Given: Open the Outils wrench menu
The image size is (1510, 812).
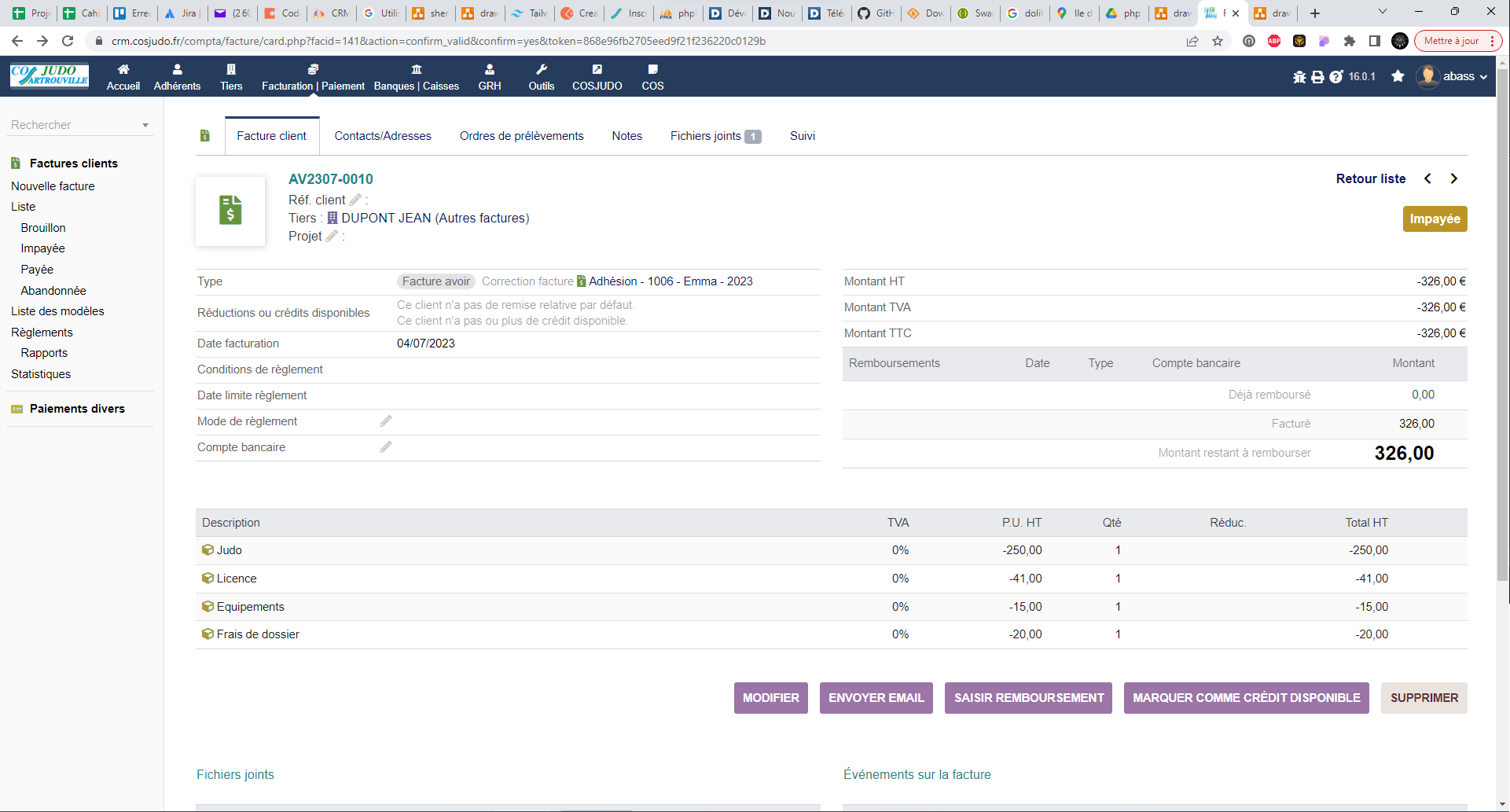Looking at the screenshot, I should [542, 77].
